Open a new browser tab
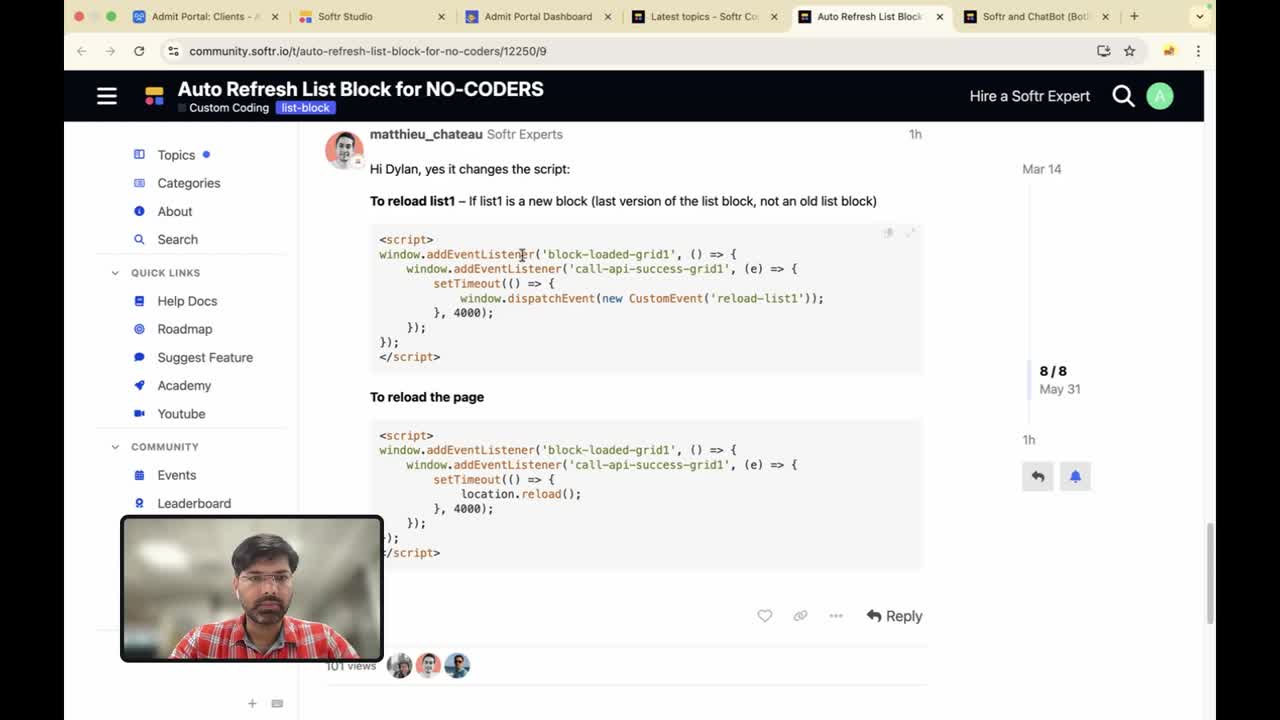 point(1134,17)
